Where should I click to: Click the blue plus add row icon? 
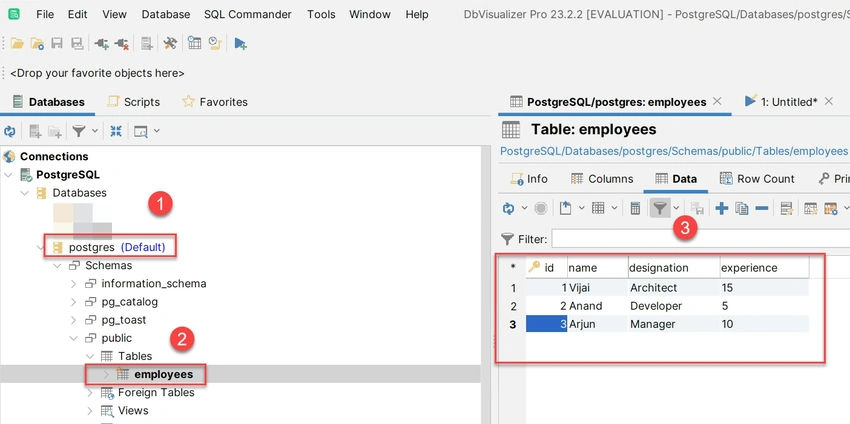coord(722,208)
